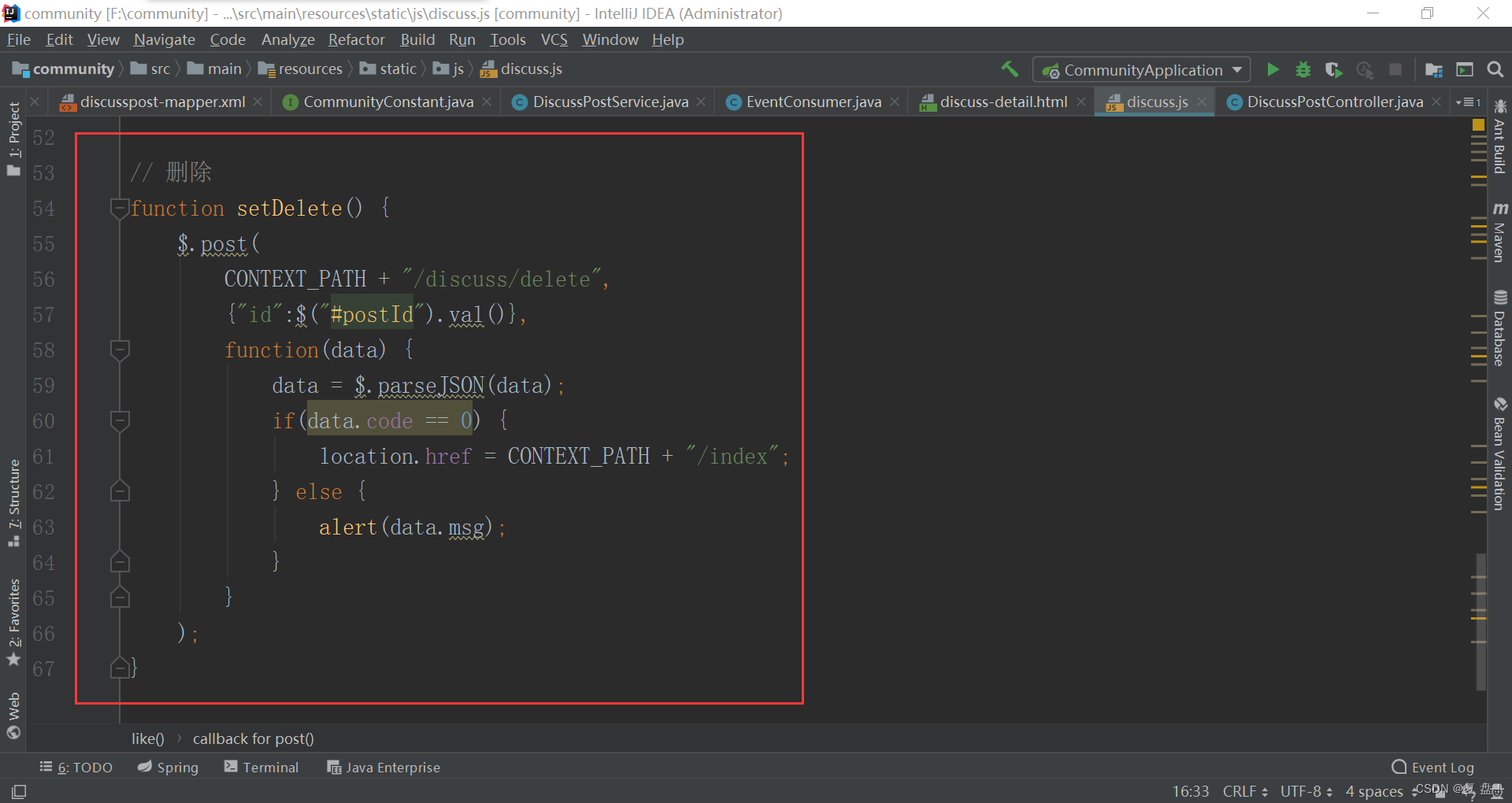
Task: Place cursor on setDelete function name
Action: click(289, 209)
